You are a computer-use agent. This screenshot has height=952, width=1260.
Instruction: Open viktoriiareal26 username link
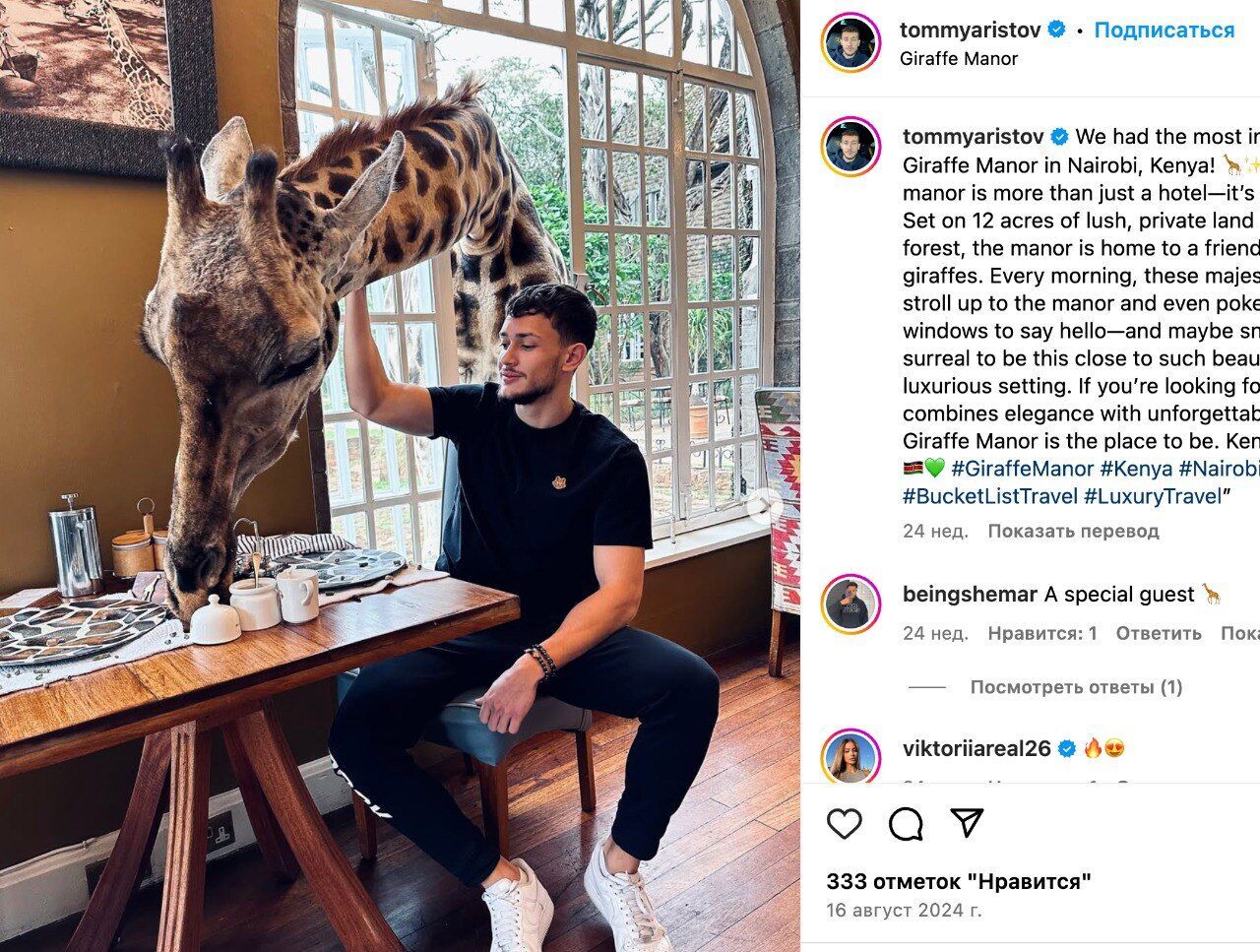point(976,748)
